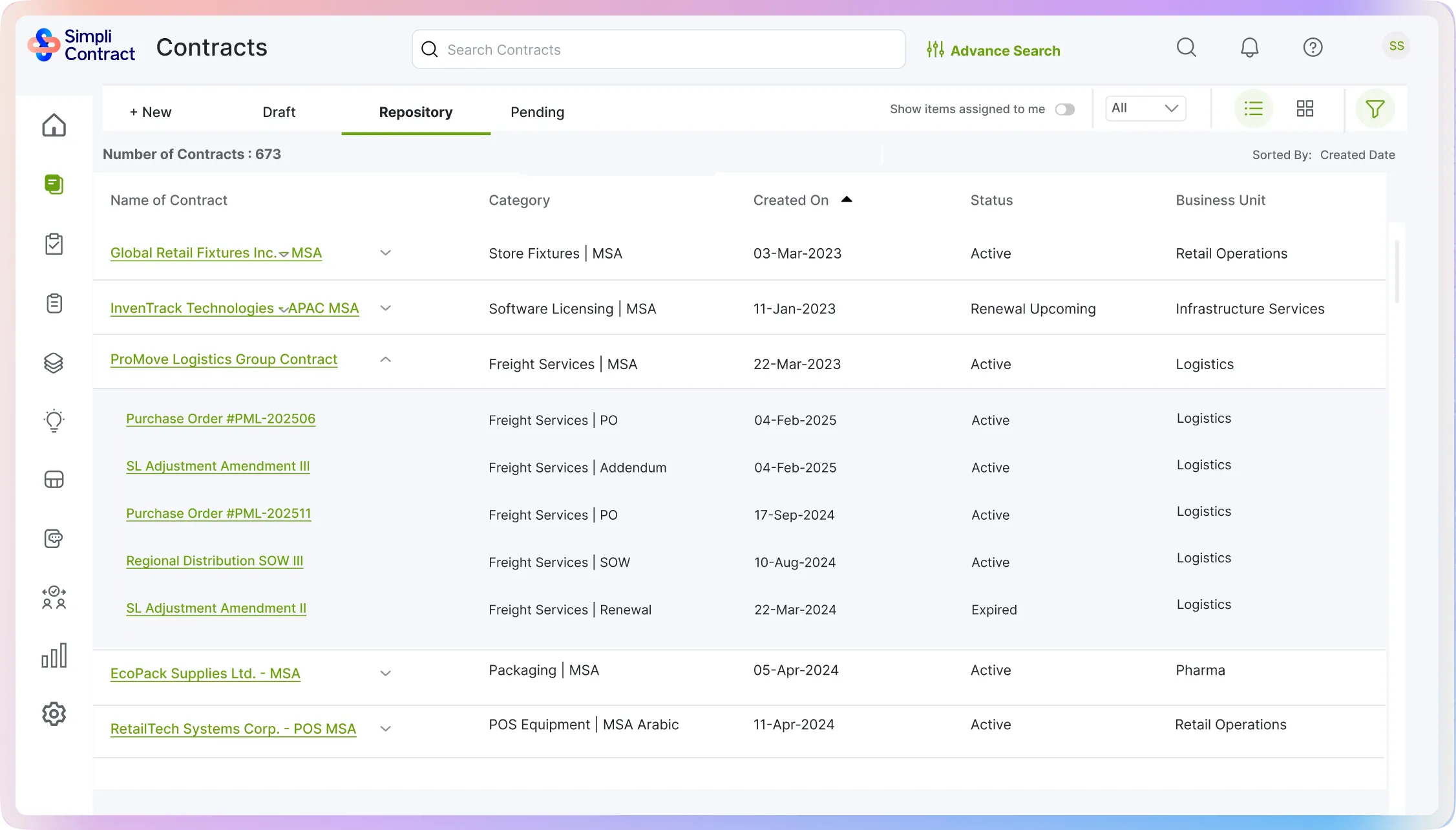Open the SS user avatar
1456x830 pixels.
[x=1397, y=46]
